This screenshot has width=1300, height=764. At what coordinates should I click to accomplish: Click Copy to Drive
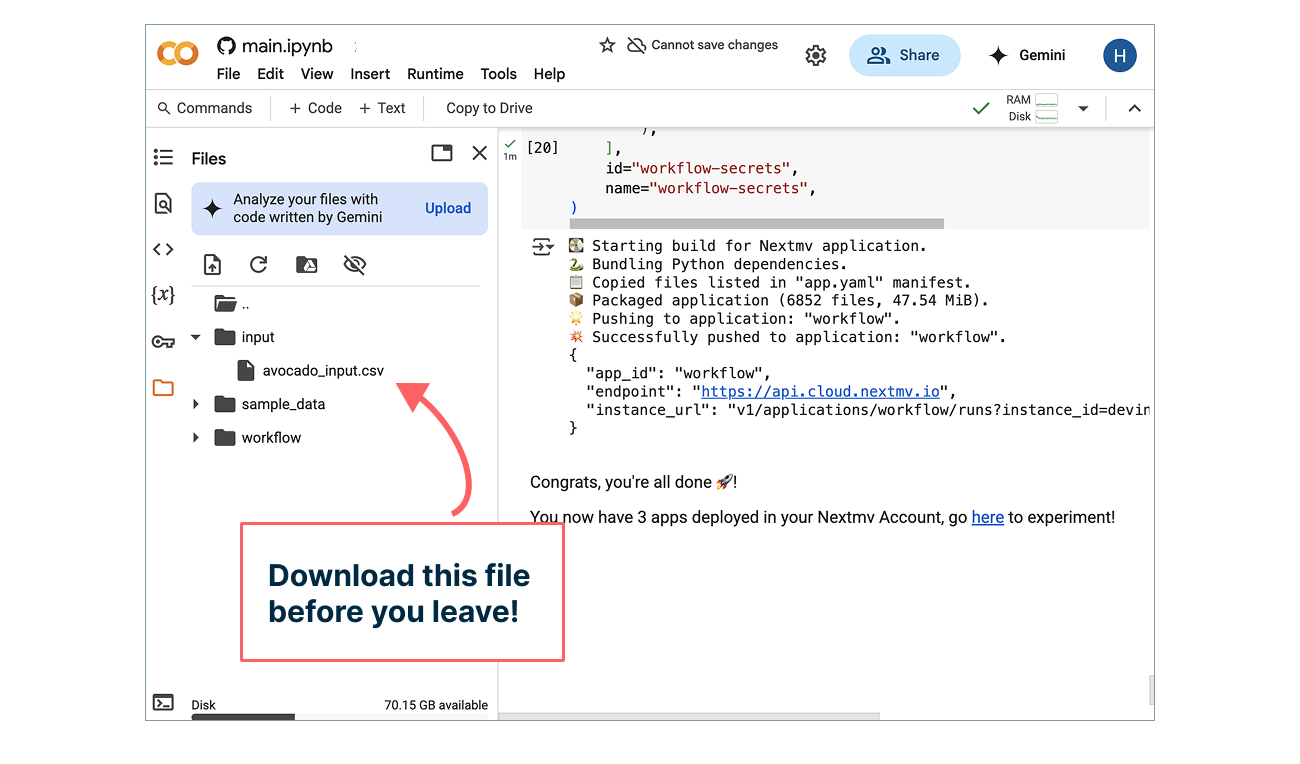(489, 108)
